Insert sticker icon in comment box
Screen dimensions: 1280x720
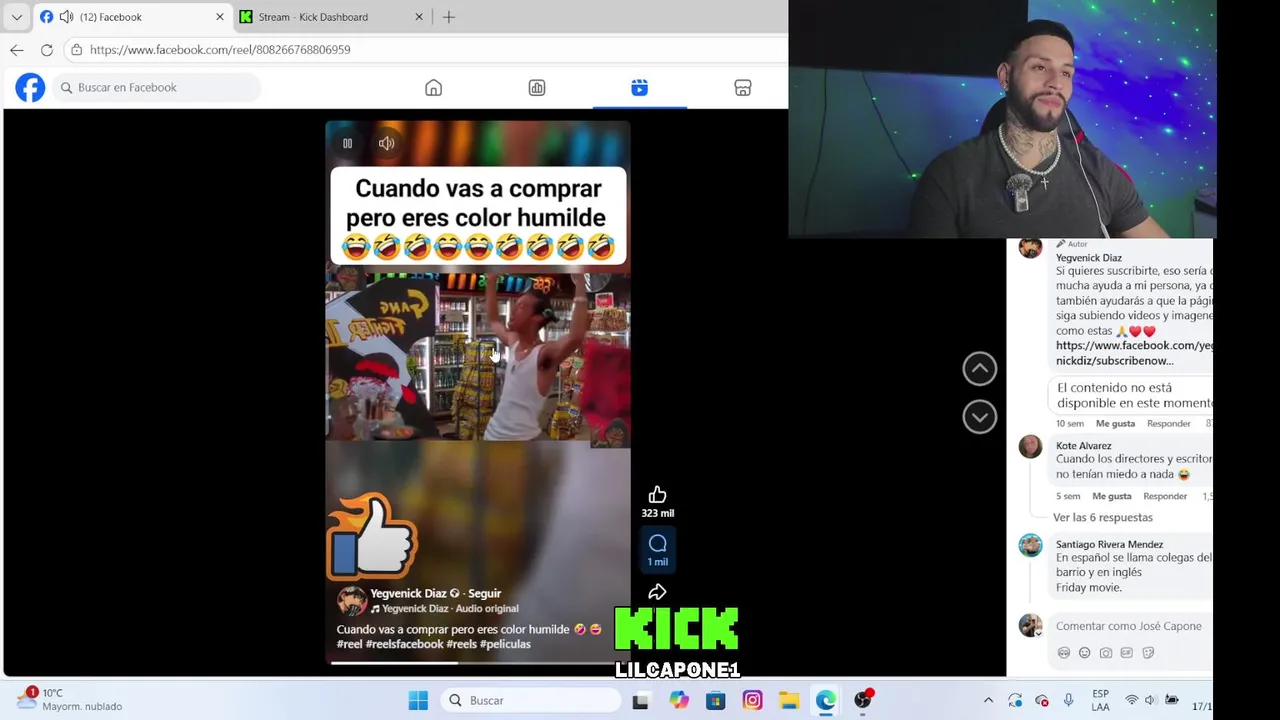pos(1148,653)
